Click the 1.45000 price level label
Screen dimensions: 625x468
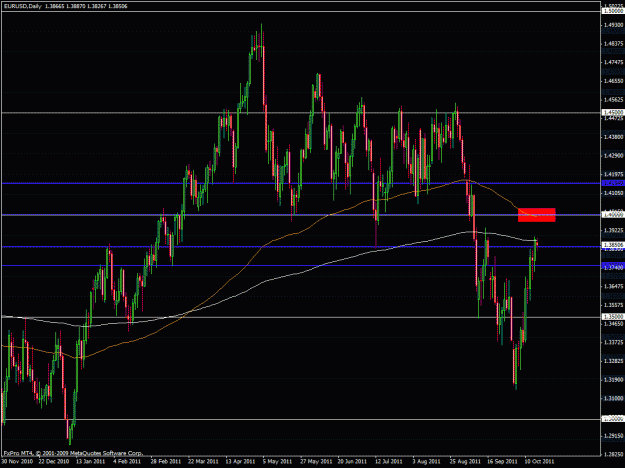click(613, 113)
